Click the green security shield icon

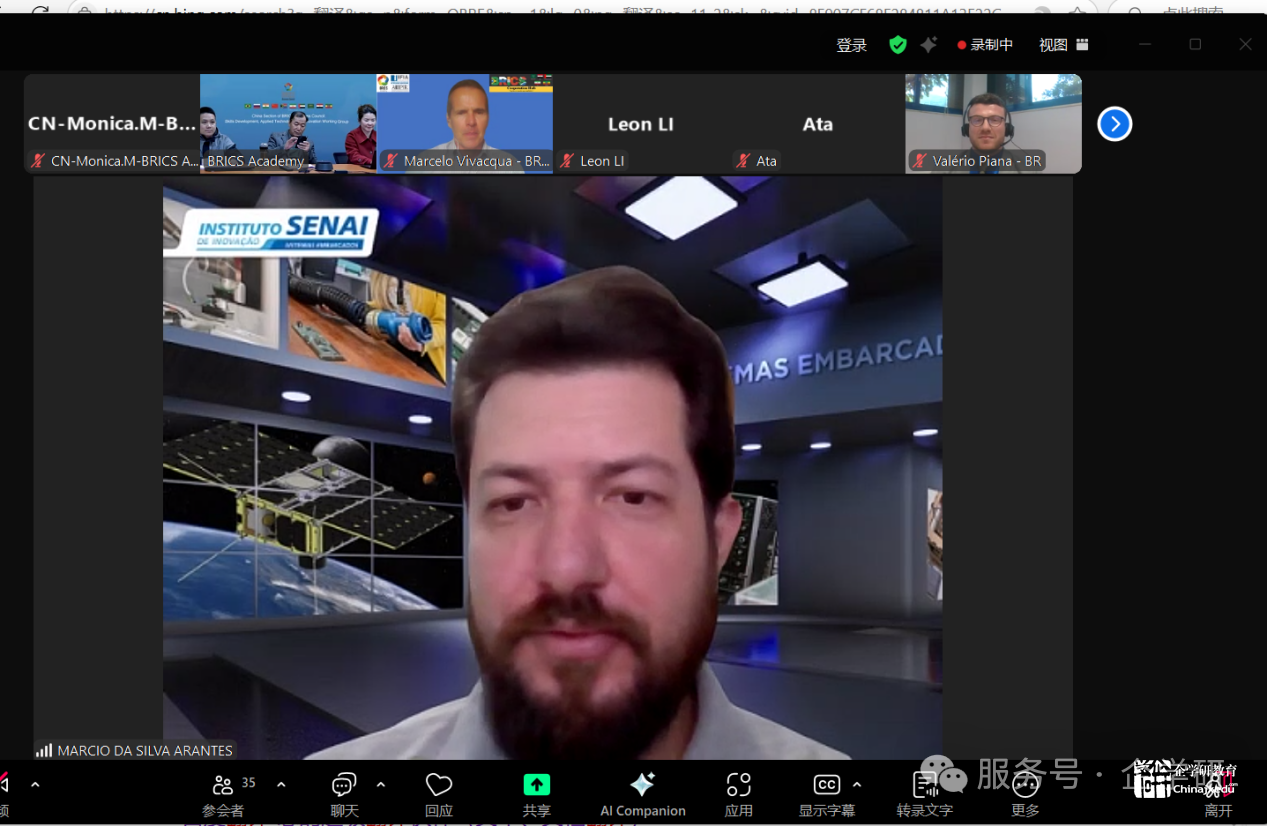point(898,45)
